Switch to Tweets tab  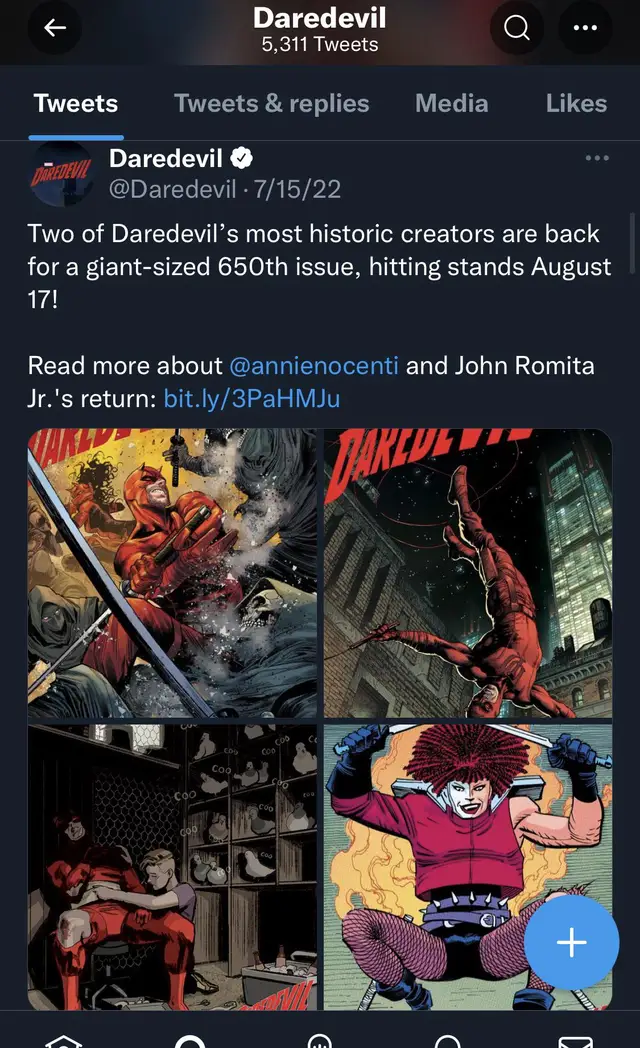click(x=75, y=104)
